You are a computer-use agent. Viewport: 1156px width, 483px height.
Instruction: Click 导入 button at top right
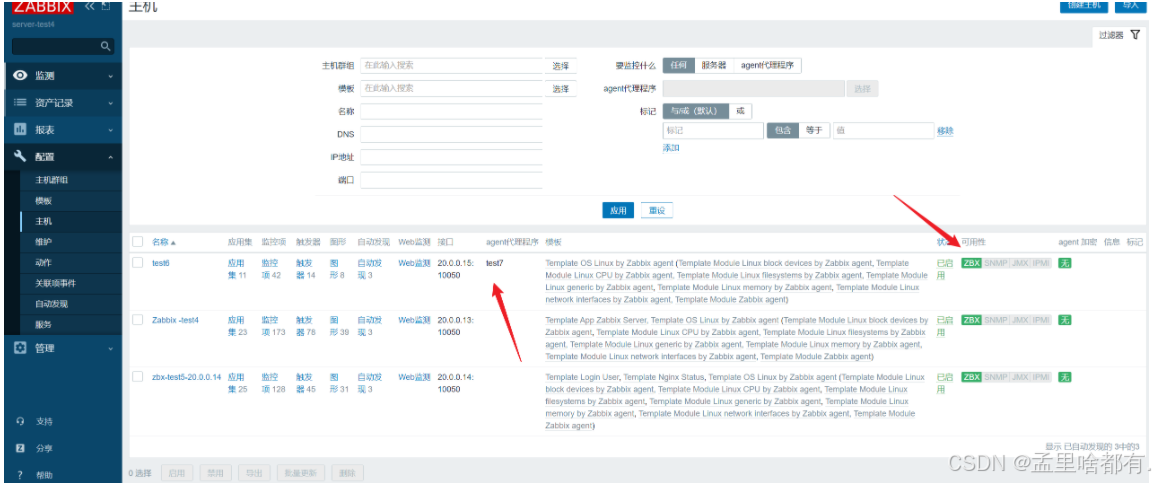[x=1130, y=5]
